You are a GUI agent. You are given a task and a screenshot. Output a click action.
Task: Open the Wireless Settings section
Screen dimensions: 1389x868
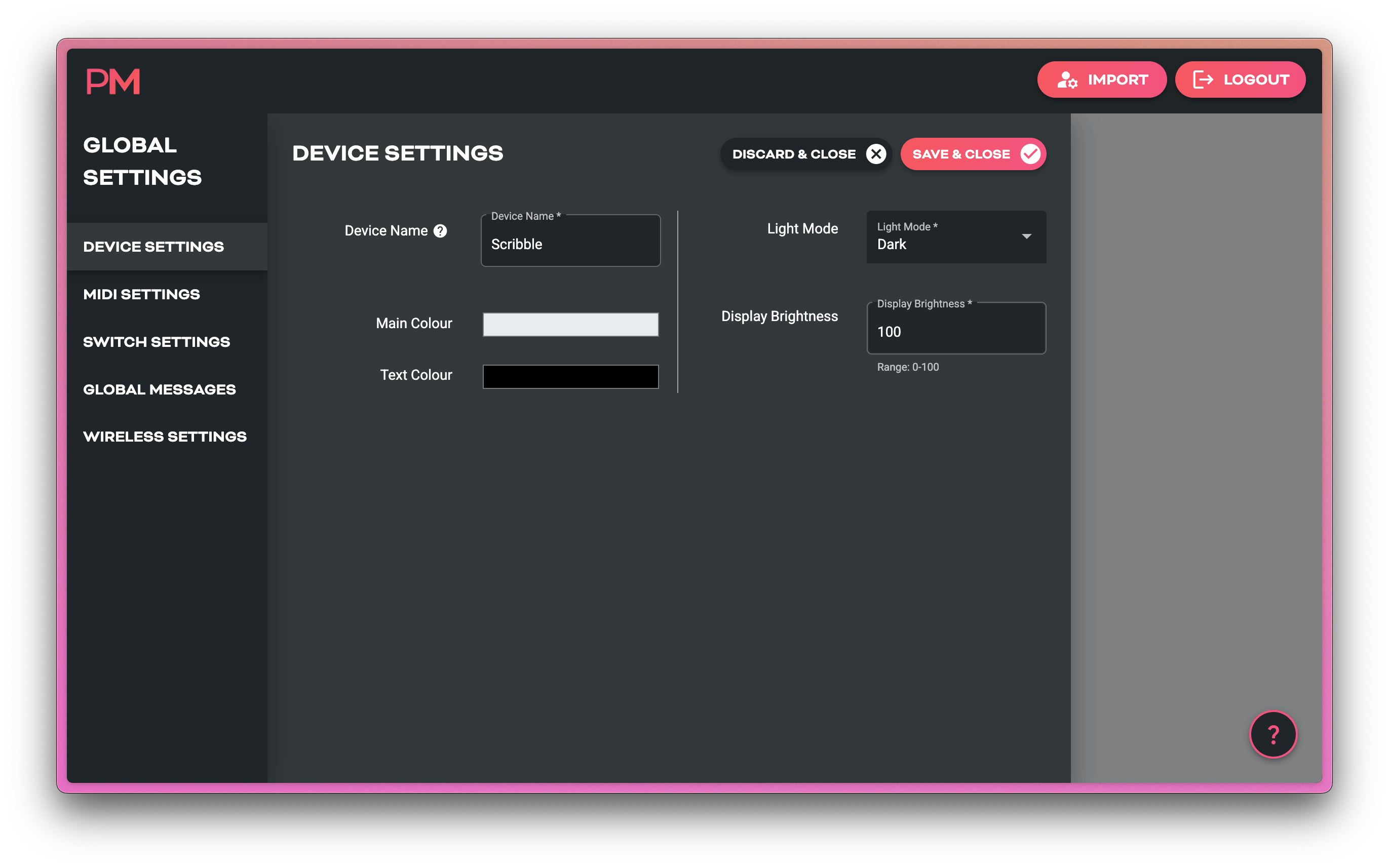click(165, 437)
